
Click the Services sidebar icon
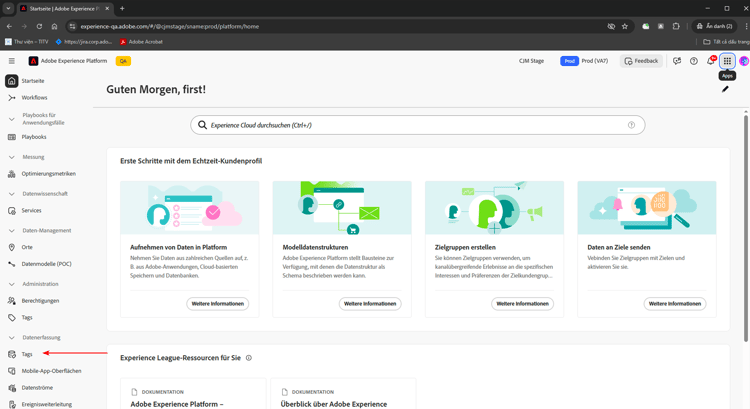pos(11,210)
